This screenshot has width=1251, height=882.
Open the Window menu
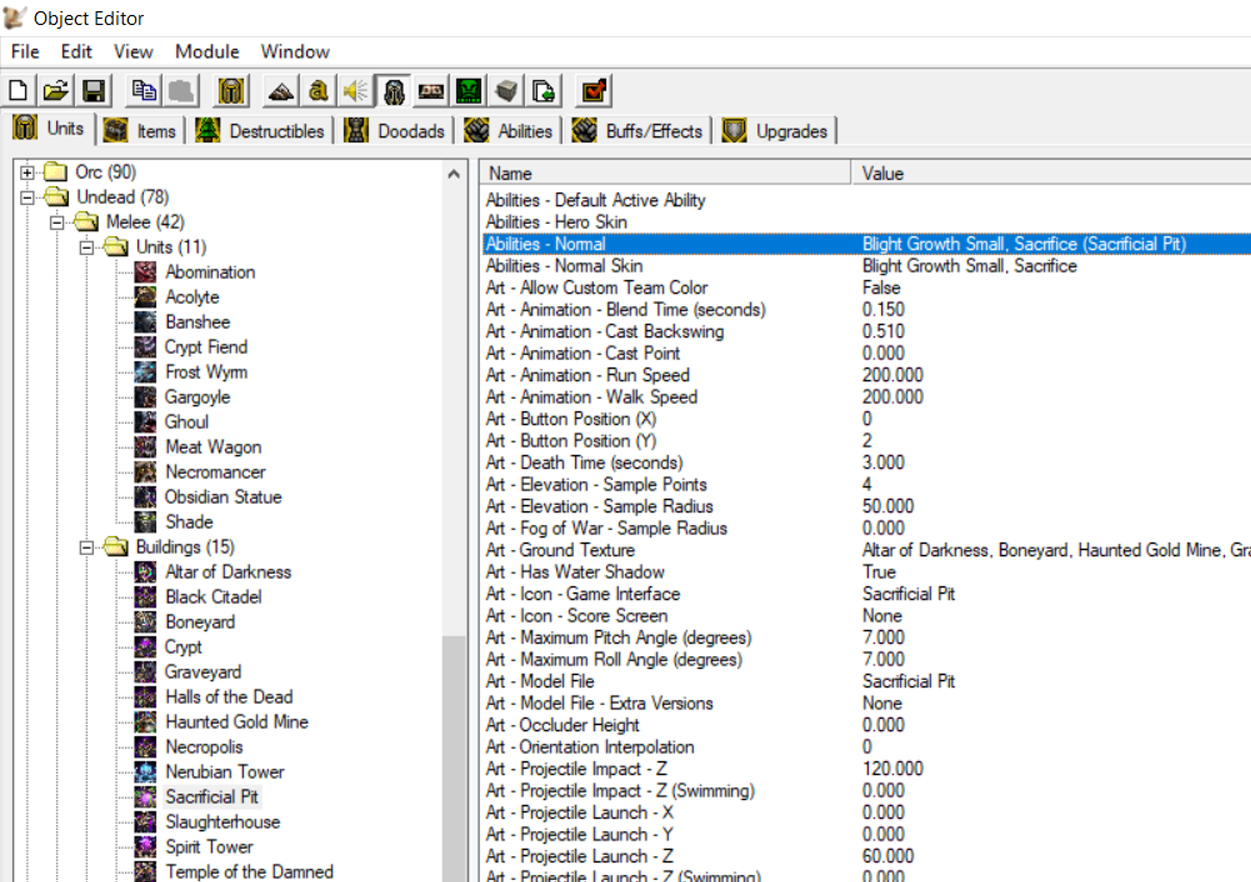(x=295, y=52)
